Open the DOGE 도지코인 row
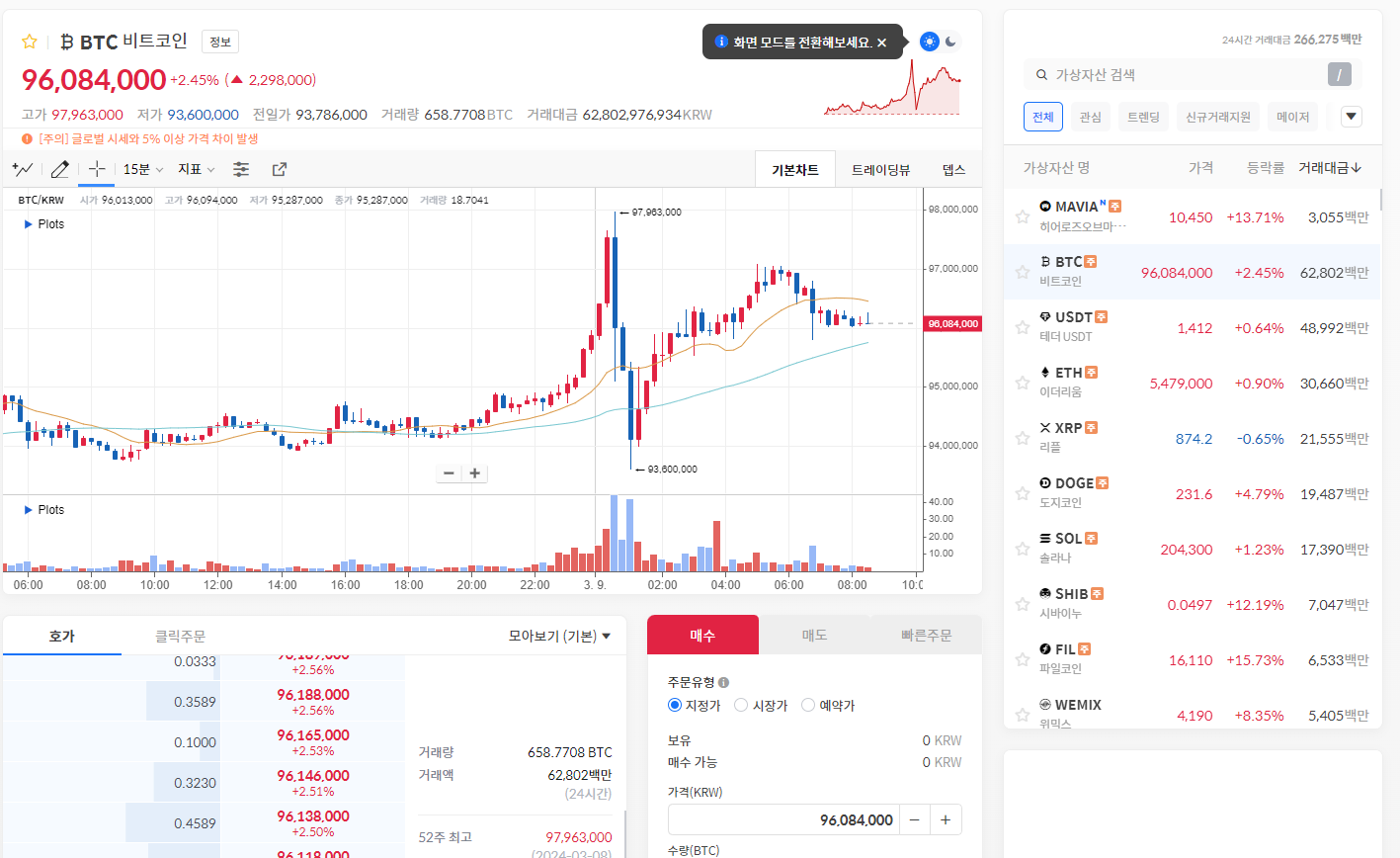 1192,493
